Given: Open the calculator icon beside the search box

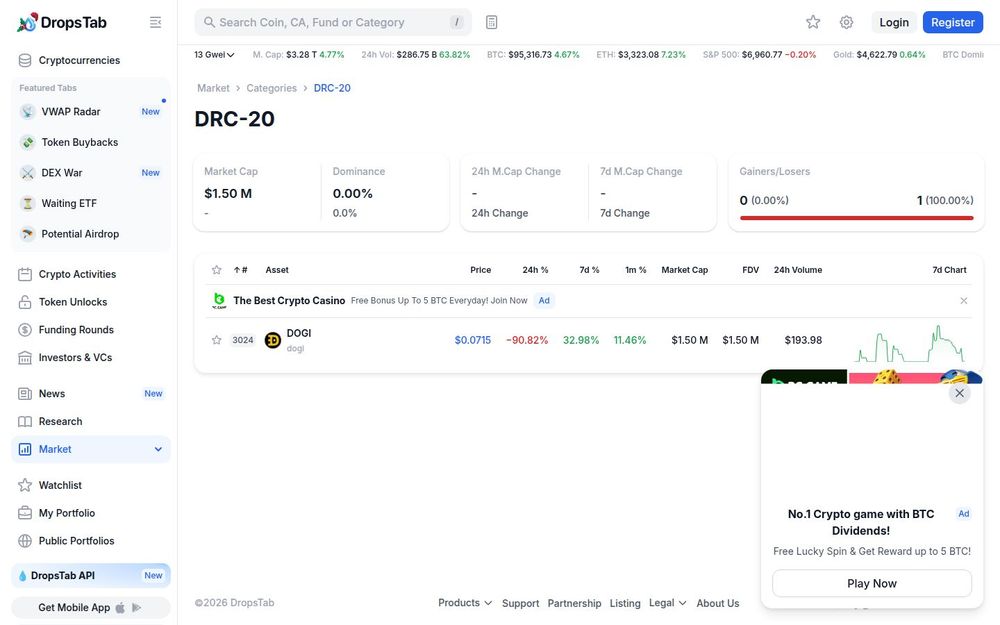Looking at the screenshot, I should point(491,22).
